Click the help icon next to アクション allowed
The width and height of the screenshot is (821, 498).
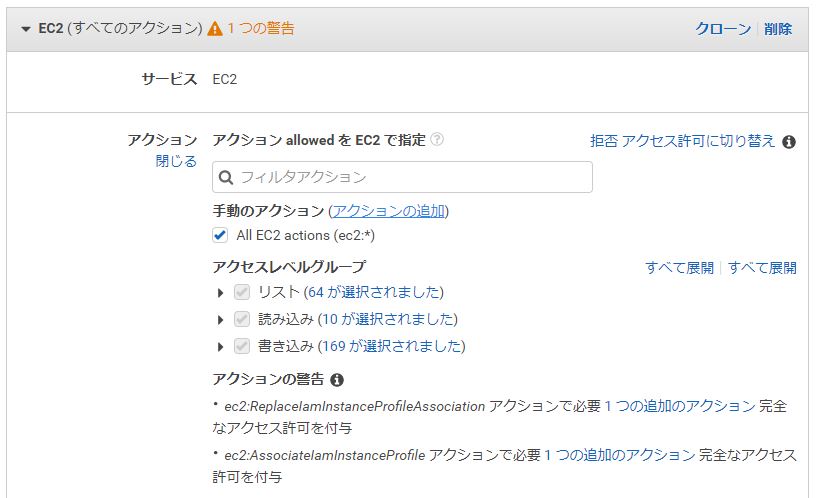[437, 139]
